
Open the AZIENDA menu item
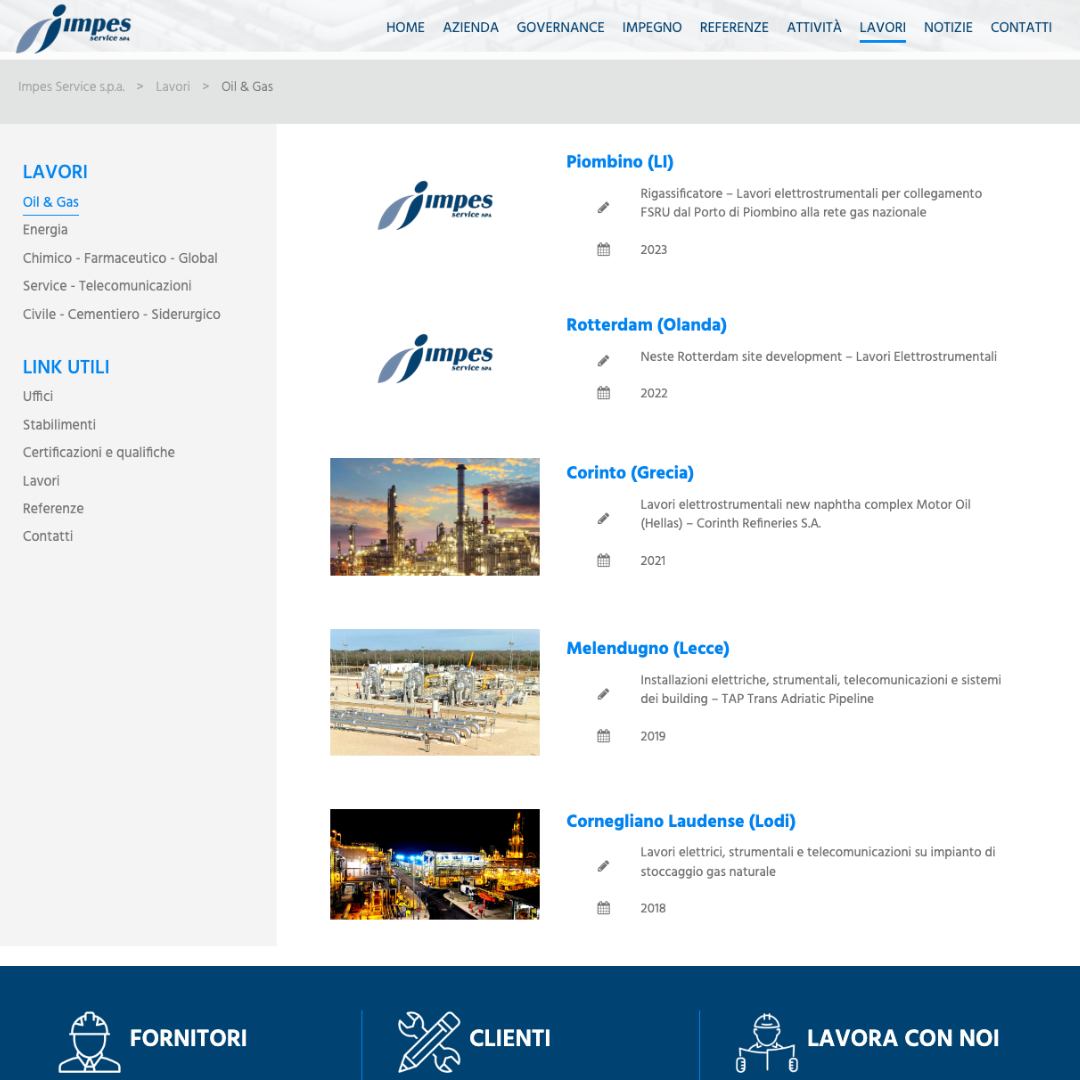(470, 28)
